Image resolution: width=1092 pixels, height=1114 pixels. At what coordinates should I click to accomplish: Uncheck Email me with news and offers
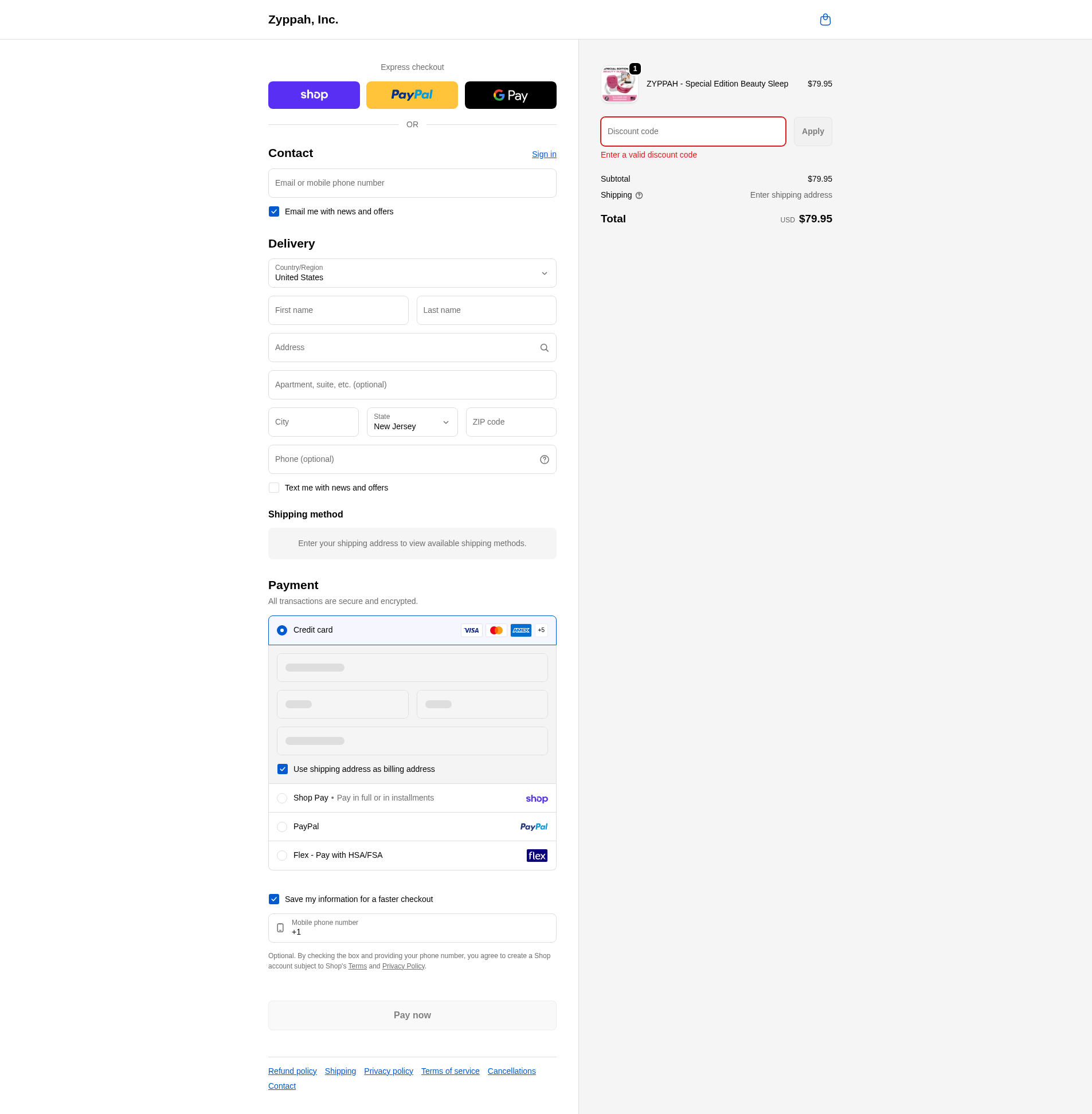point(274,211)
